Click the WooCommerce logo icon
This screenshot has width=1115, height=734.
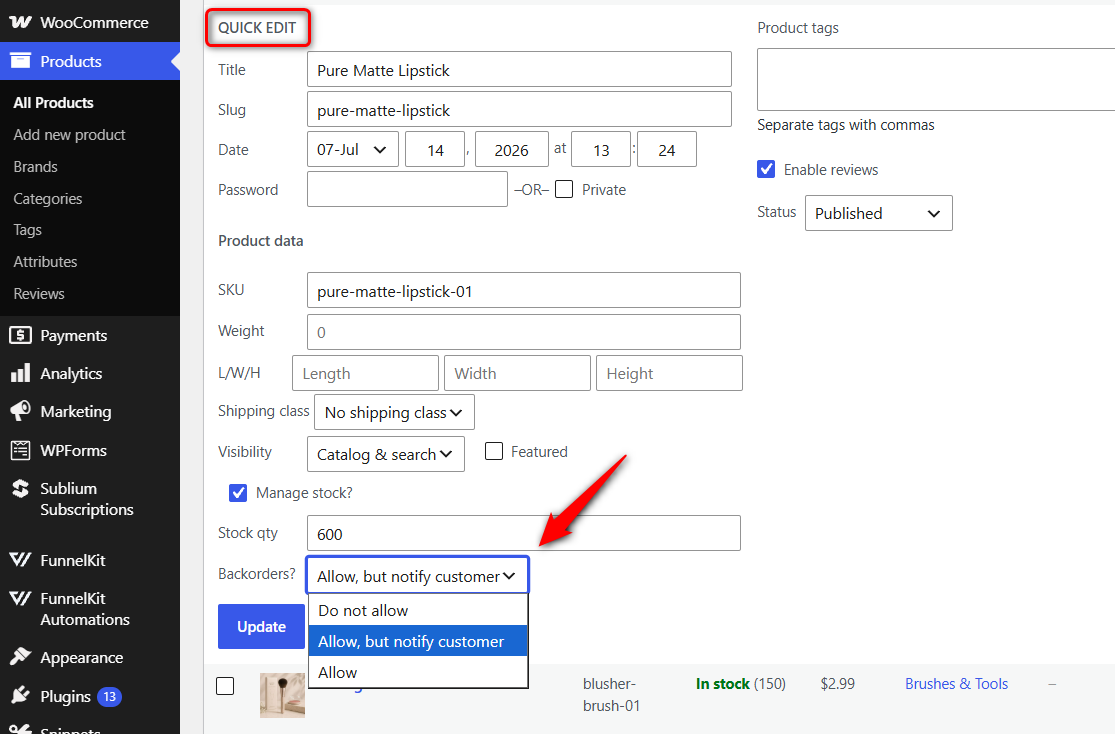click(20, 22)
